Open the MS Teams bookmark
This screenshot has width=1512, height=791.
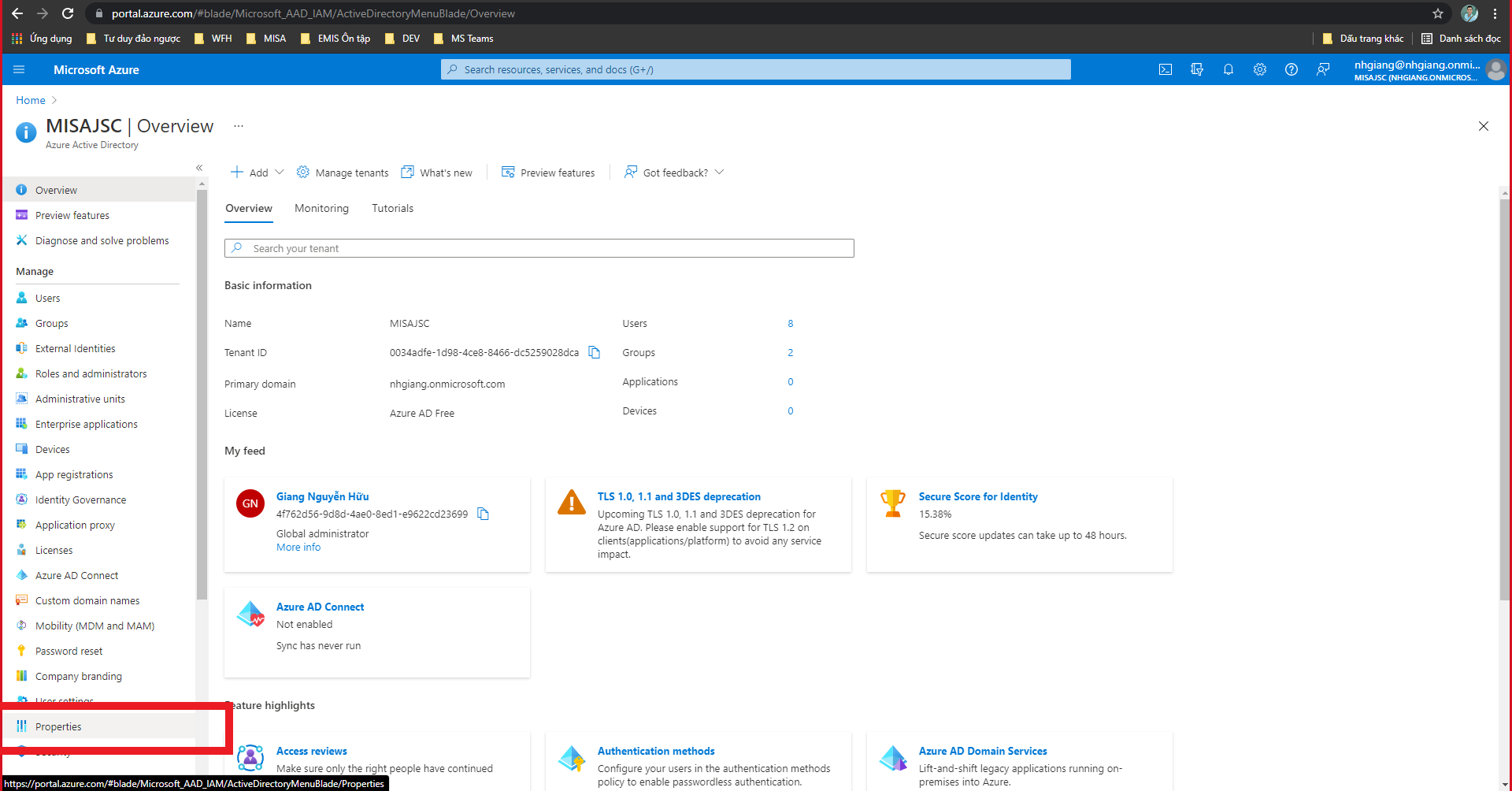[x=464, y=38]
